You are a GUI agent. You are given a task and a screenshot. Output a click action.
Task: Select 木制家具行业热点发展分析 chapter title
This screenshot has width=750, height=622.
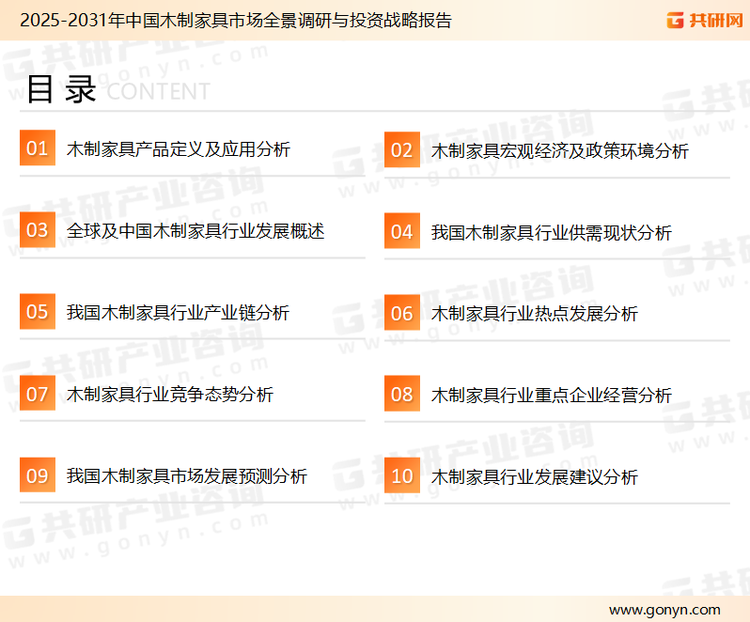pyautogui.click(x=534, y=314)
